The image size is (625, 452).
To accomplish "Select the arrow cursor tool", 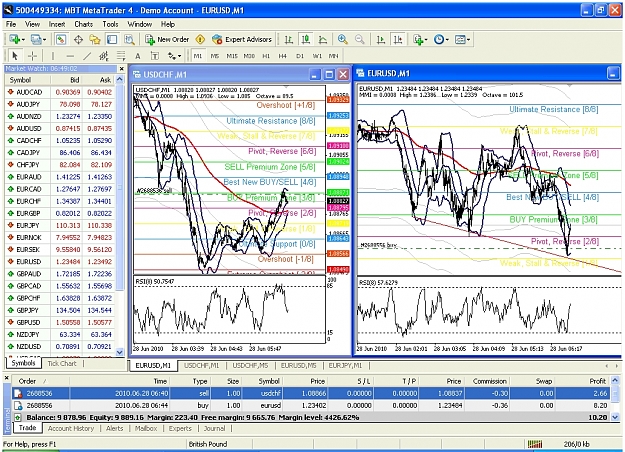I will [15, 56].
